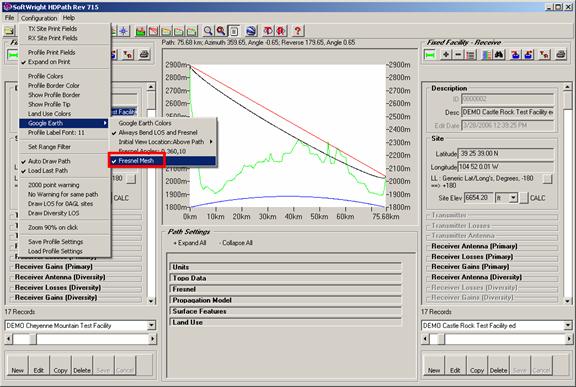Choose Google Earth Colors submenu entry

pos(162,123)
